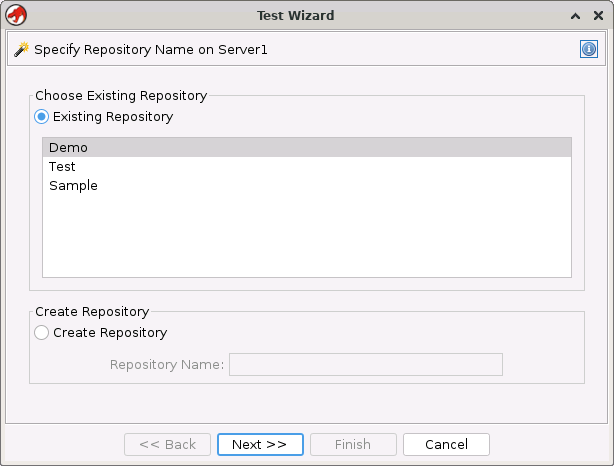Pick the Sample repository from the list

(73, 186)
